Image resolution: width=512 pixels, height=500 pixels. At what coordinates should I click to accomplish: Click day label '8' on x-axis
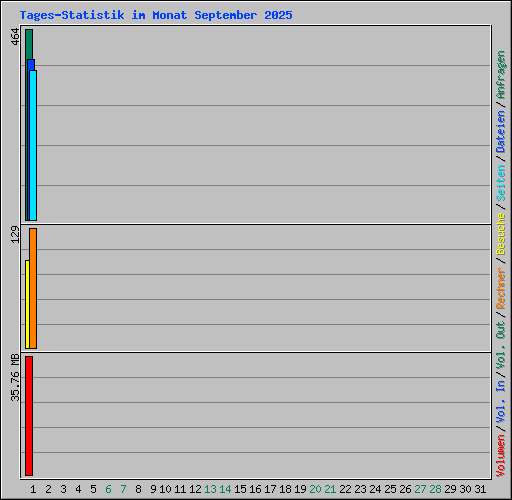[x=138, y=489]
